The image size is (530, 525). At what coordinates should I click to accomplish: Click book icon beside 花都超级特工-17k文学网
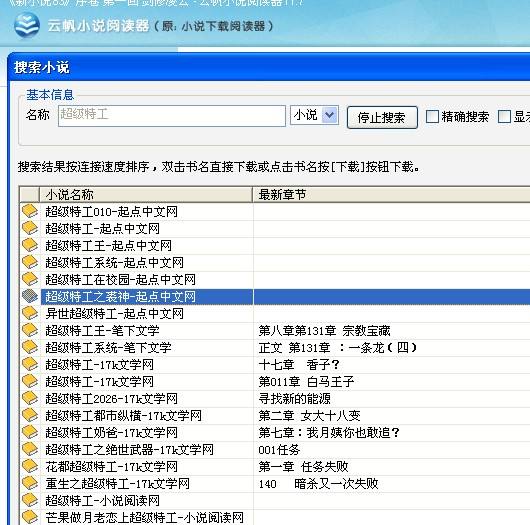pos(30,466)
